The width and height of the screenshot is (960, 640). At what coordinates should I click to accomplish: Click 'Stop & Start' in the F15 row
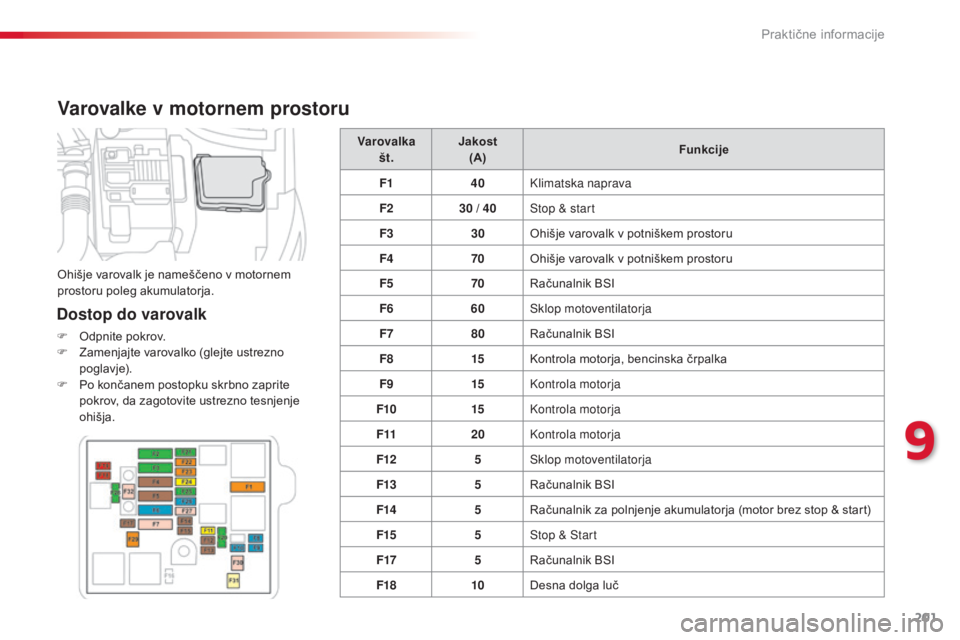tap(563, 535)
